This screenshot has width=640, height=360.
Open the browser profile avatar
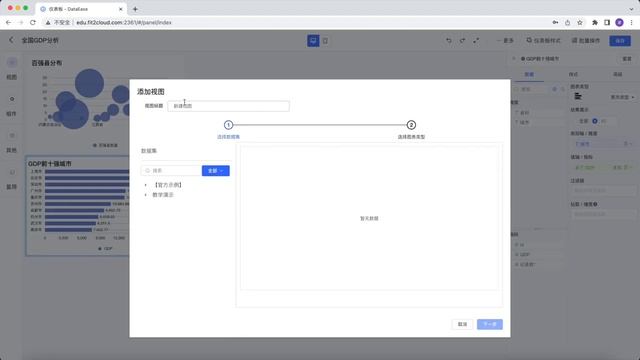click(619, 22)
